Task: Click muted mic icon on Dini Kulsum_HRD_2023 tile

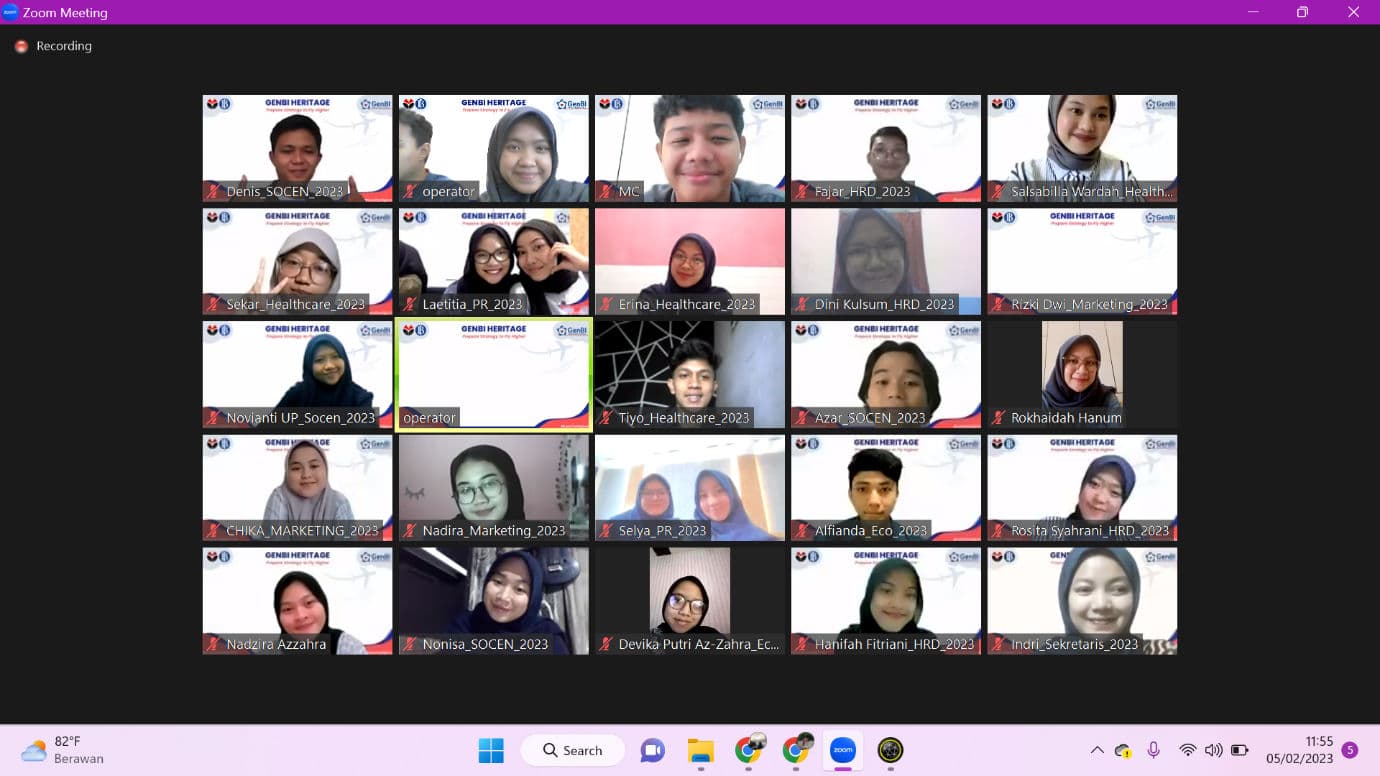Action: tap(801, 304)
